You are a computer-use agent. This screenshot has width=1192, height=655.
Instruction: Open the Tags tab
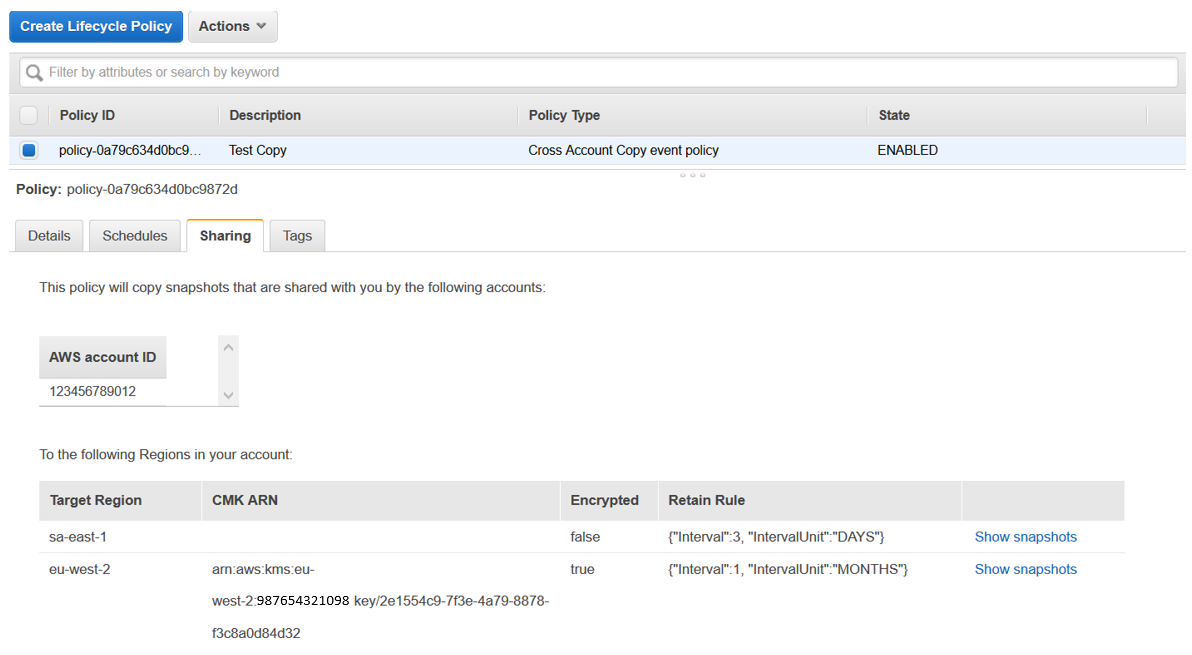coord(296,235)
